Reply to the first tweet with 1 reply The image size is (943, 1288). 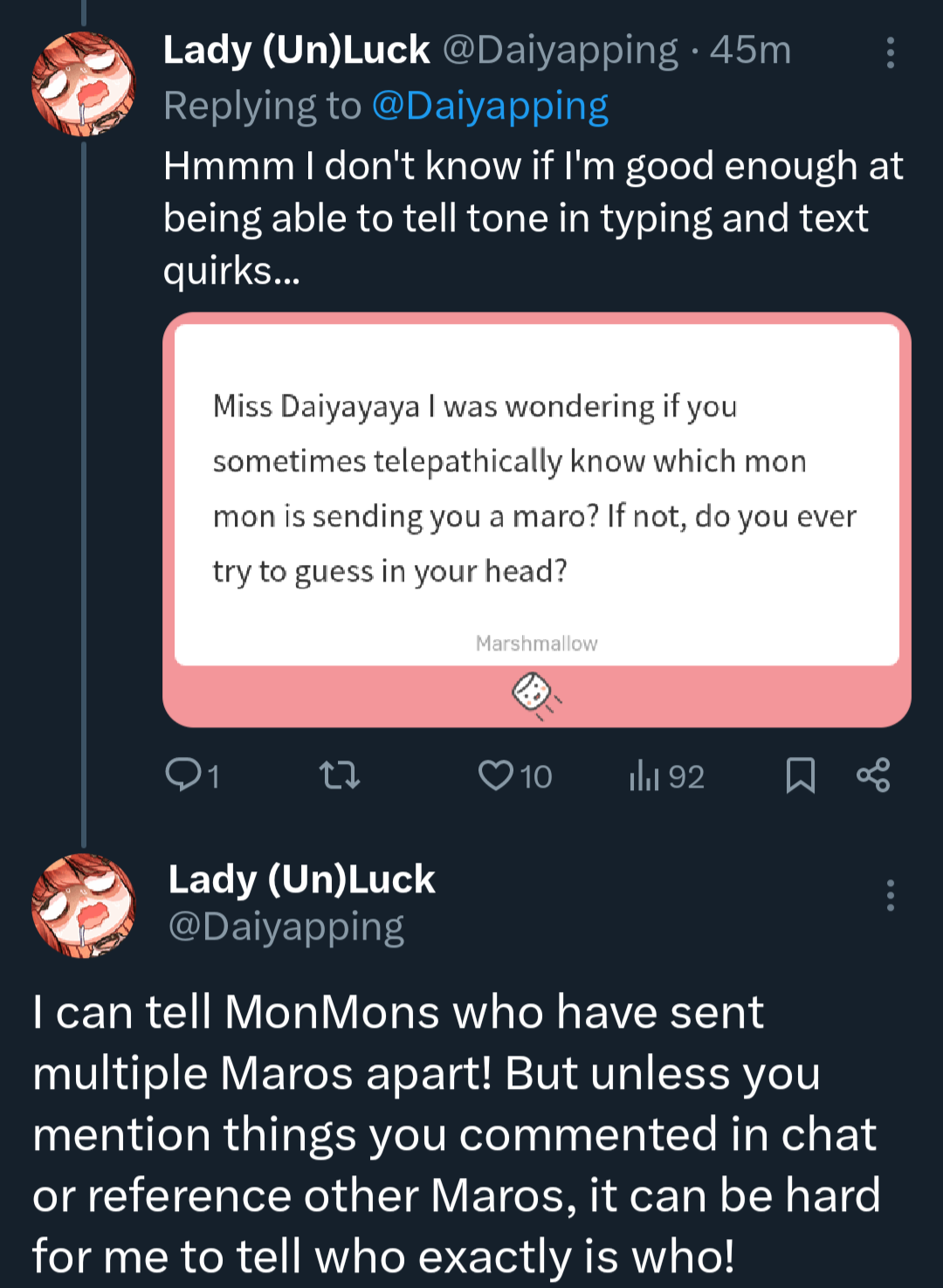pyautogui.click(x=183, y=775)
